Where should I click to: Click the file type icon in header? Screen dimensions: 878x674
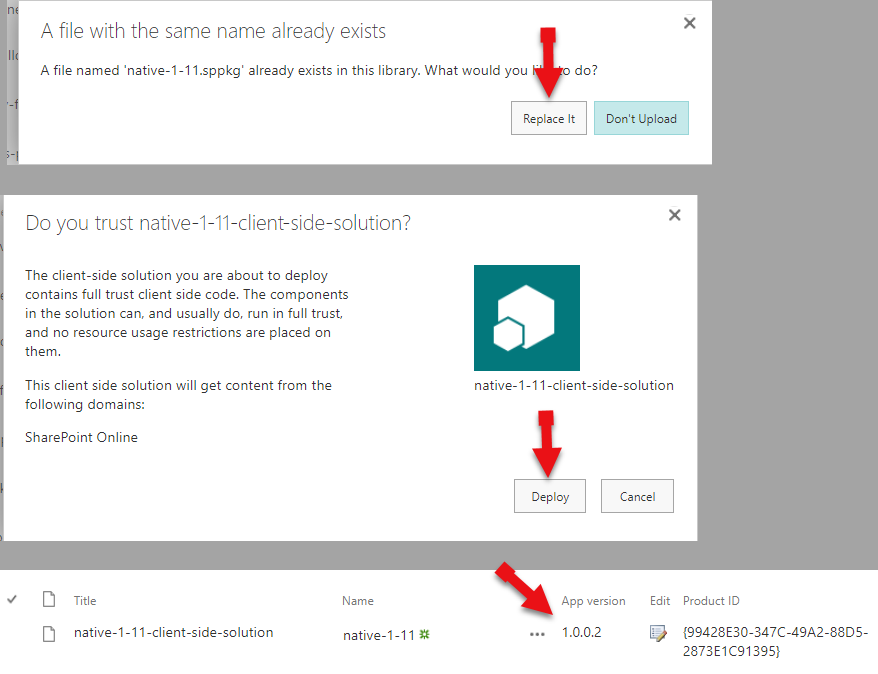(x=49, y=600)
